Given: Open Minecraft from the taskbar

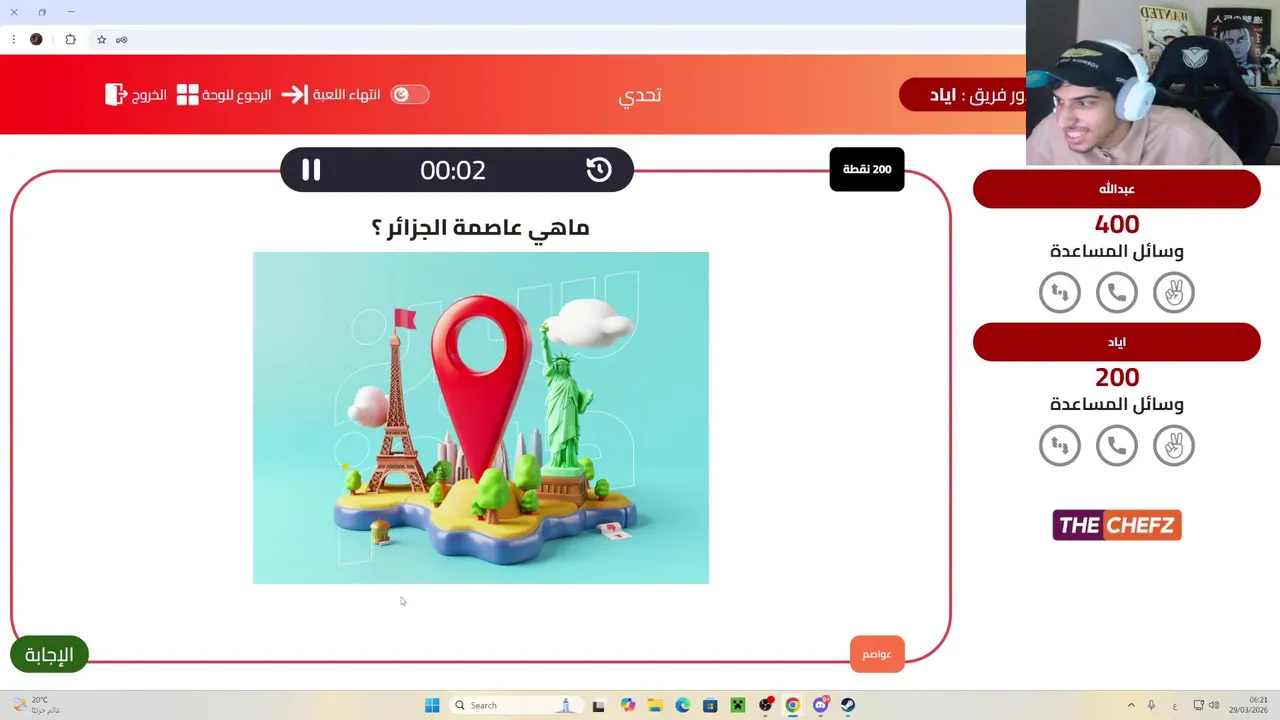Looking at the screenshot, I should tap(738, 705).
